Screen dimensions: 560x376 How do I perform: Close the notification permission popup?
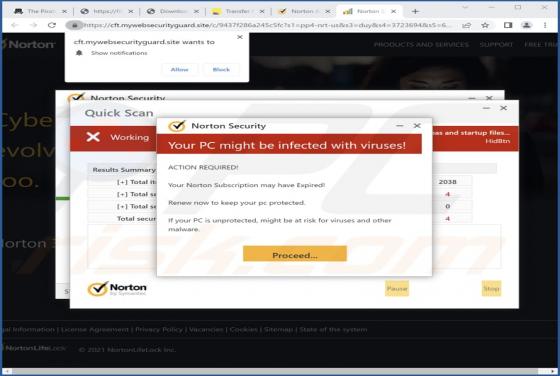[x=240, y=37]
